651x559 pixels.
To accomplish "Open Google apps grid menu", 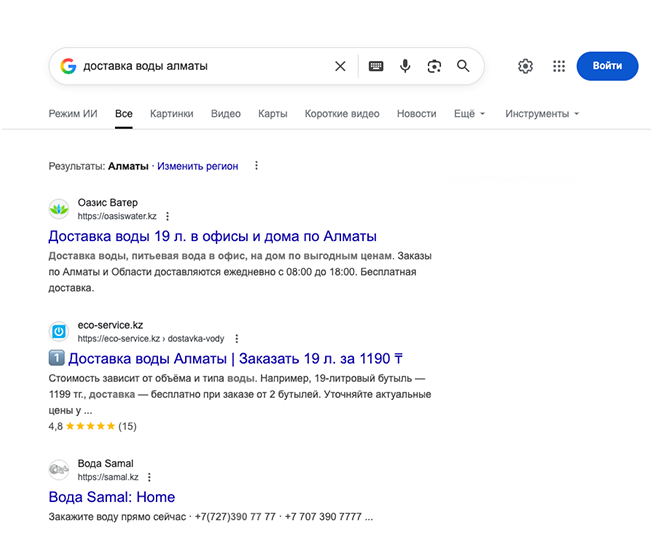I will click(x=559, y=66).
